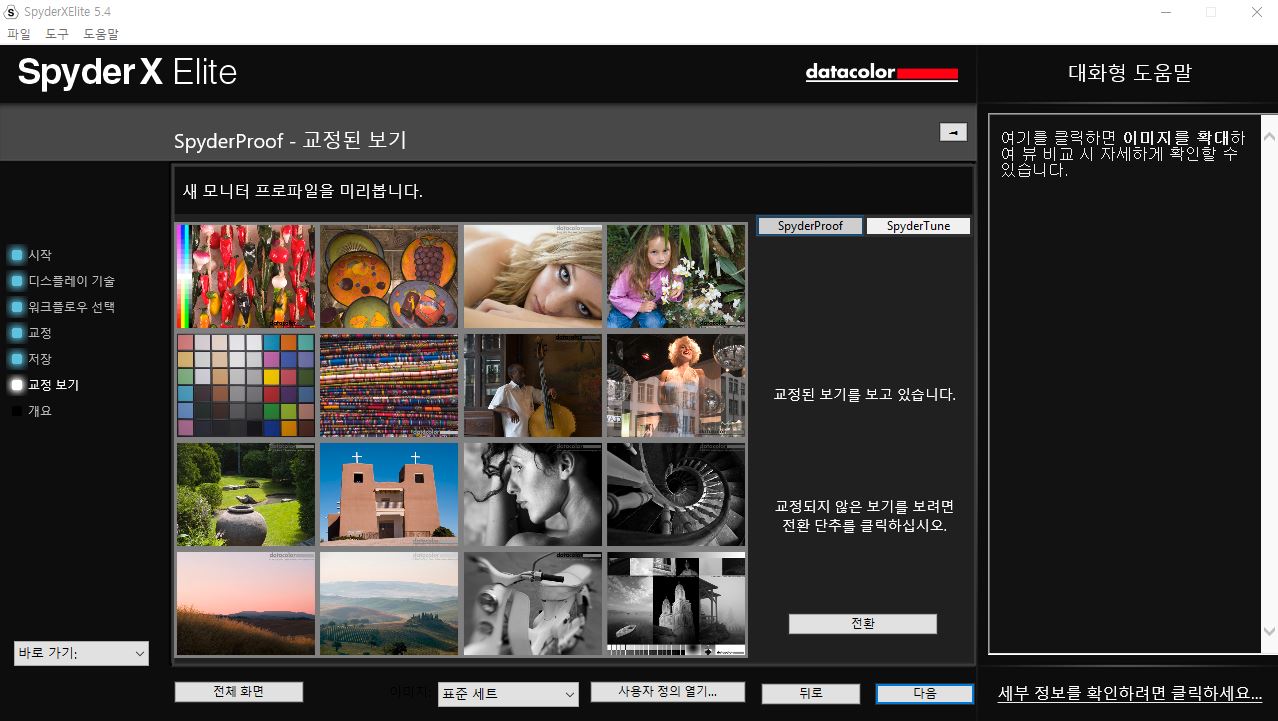Select the red peppers thumbnail
The image size is (1278, 721).
[246, 276]
